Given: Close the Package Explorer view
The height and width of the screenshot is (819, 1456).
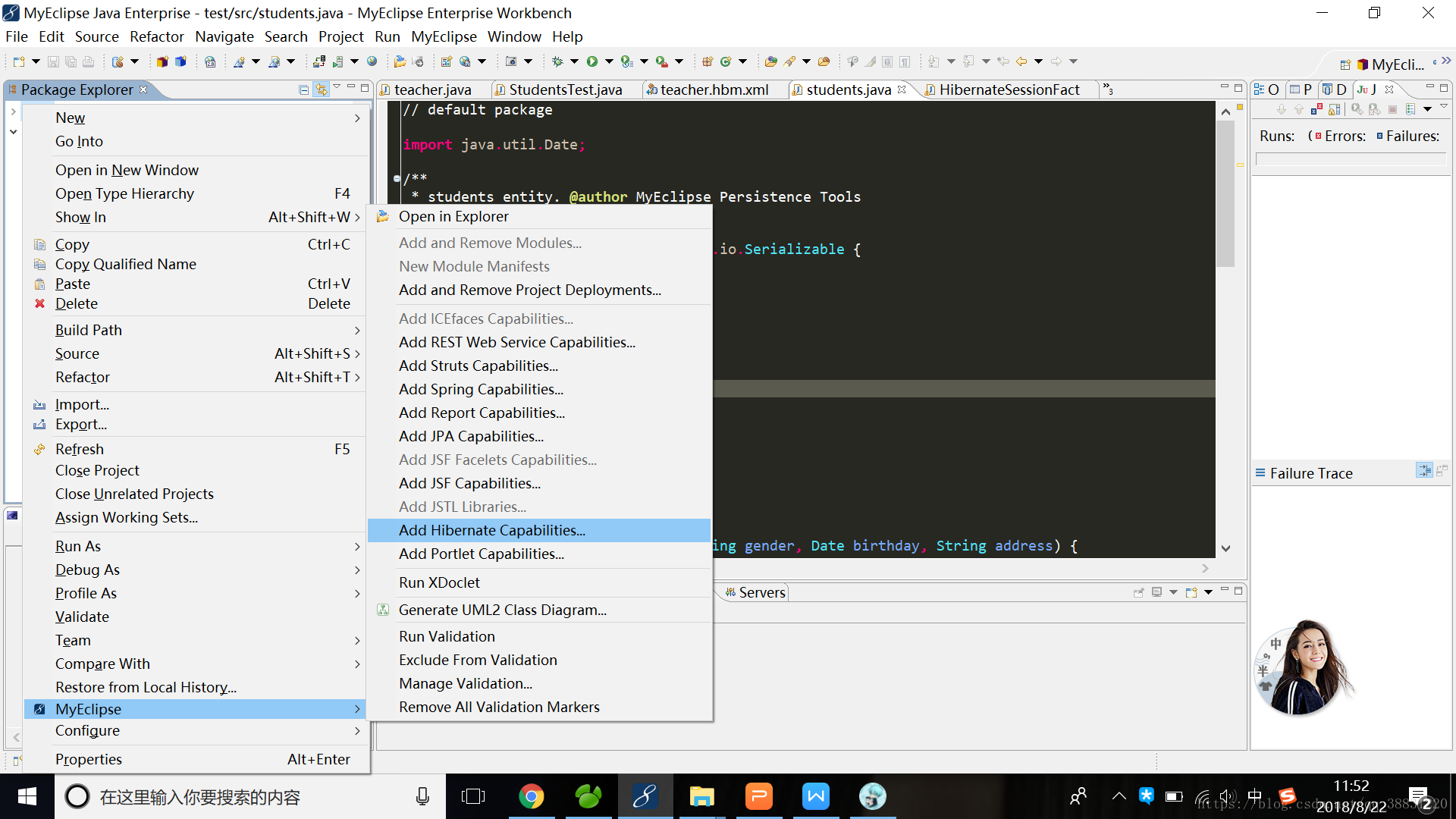Looking at the screenshot, I should click(x=143, y=89).
